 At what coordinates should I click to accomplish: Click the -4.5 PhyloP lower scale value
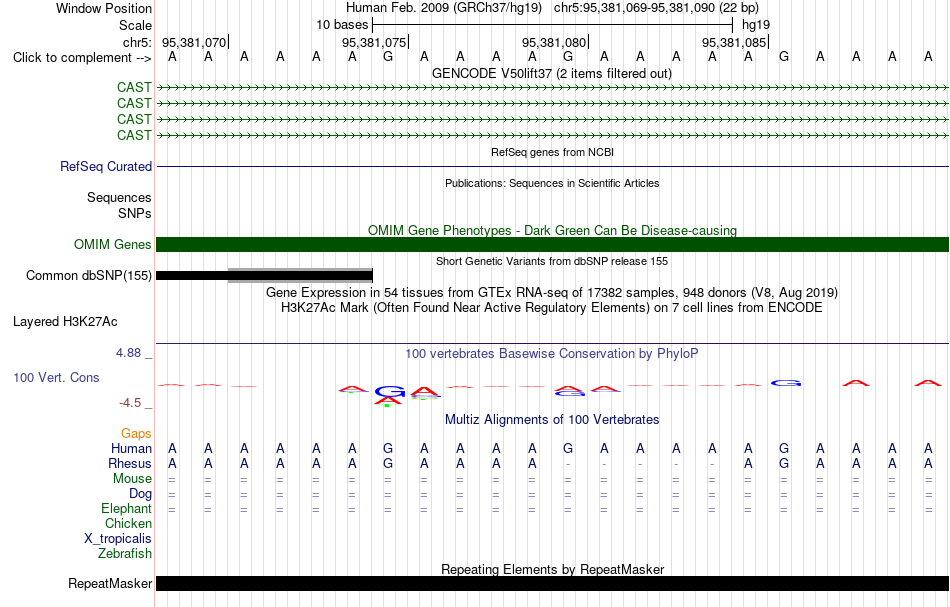point(130,403)
